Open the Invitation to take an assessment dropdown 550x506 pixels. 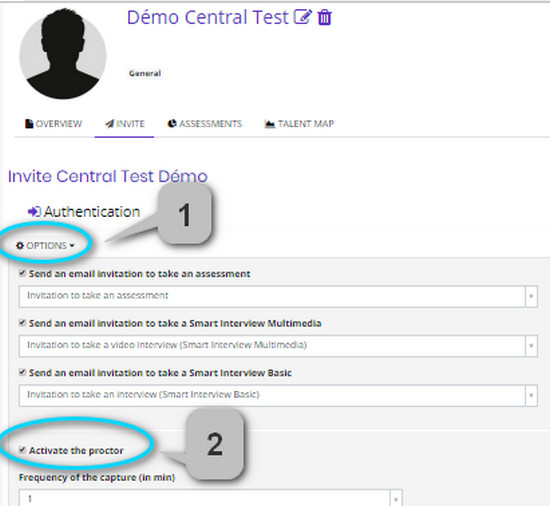278,296
